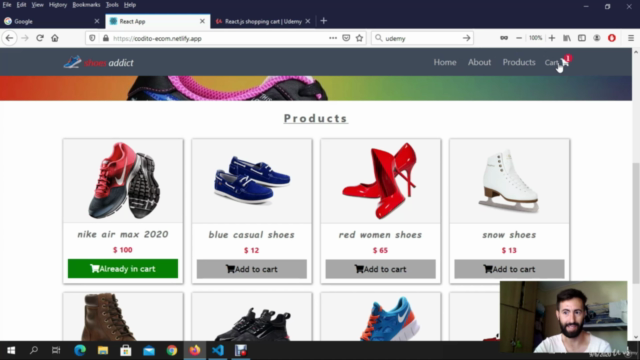Toggle the sidebar view icon
Image resolution: width=640 pixels, height=360 pixels.
(x=582, y=38)
